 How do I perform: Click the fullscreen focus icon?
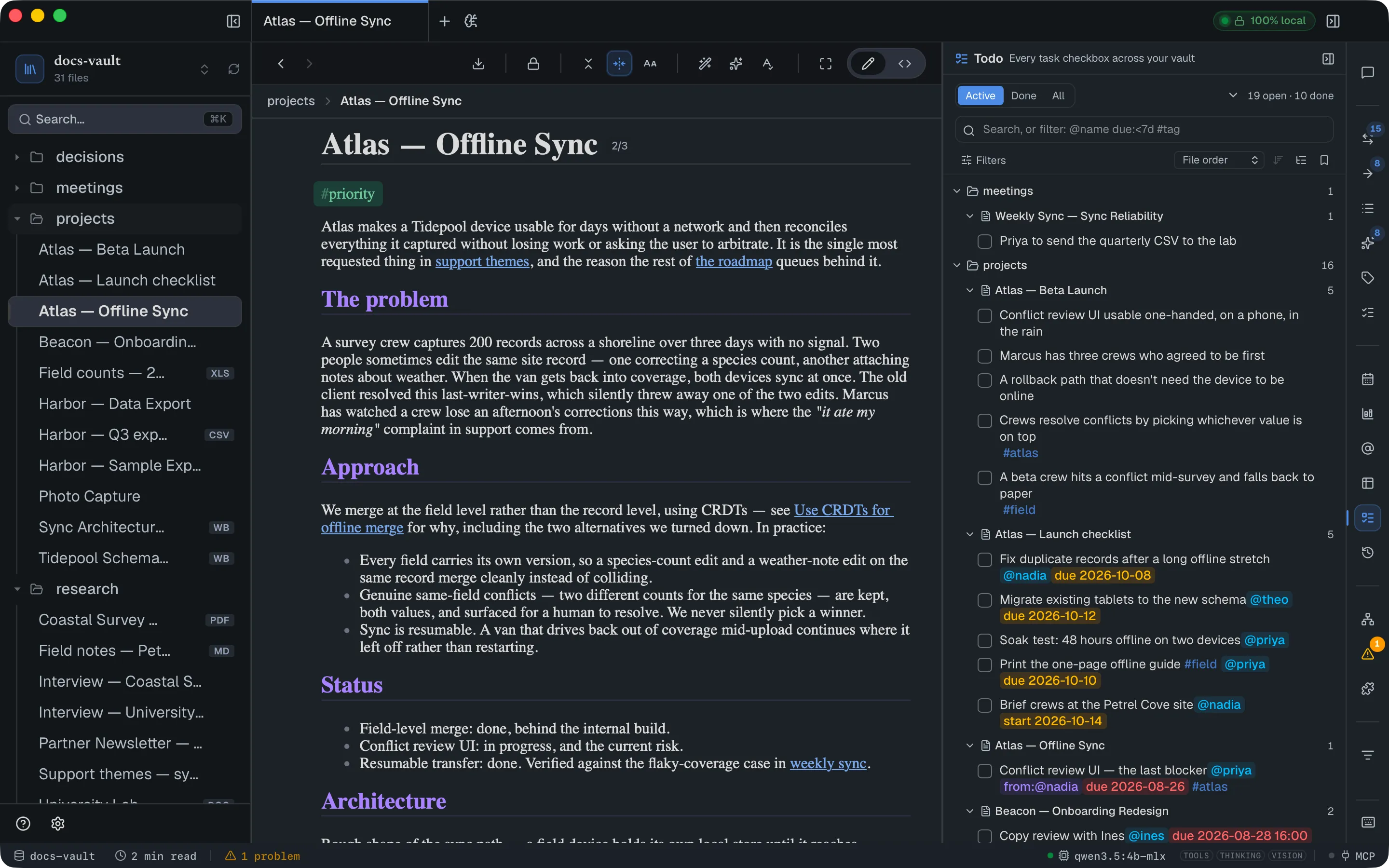[825, 63]
